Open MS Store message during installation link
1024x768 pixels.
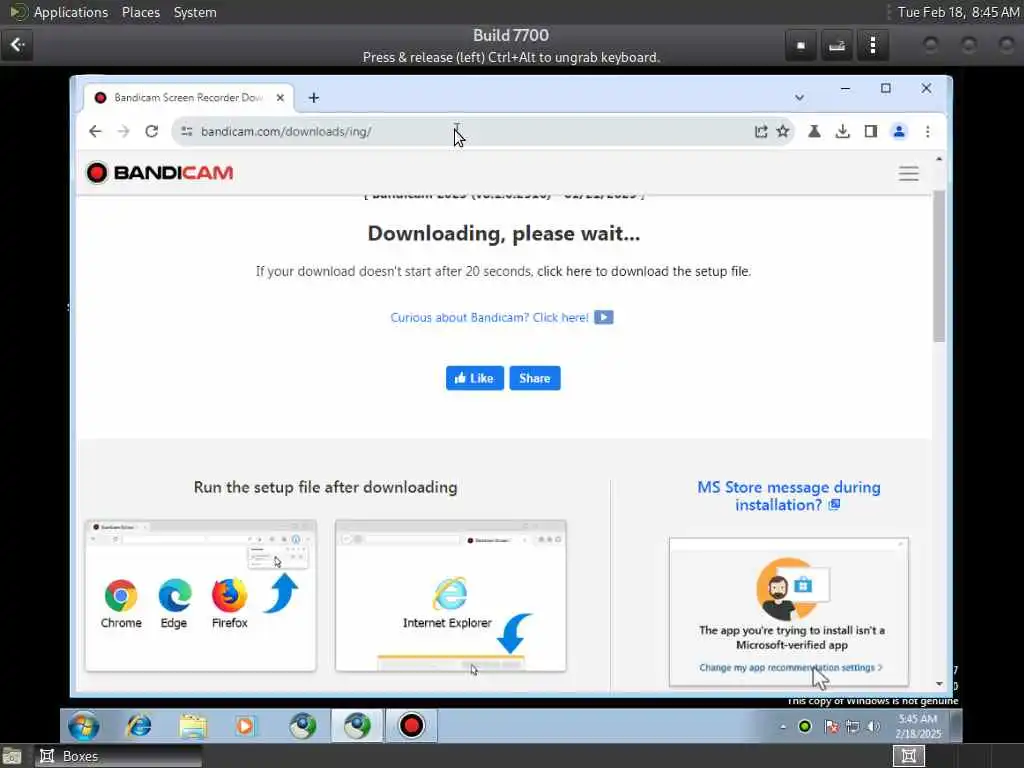(x=788, y=496)
